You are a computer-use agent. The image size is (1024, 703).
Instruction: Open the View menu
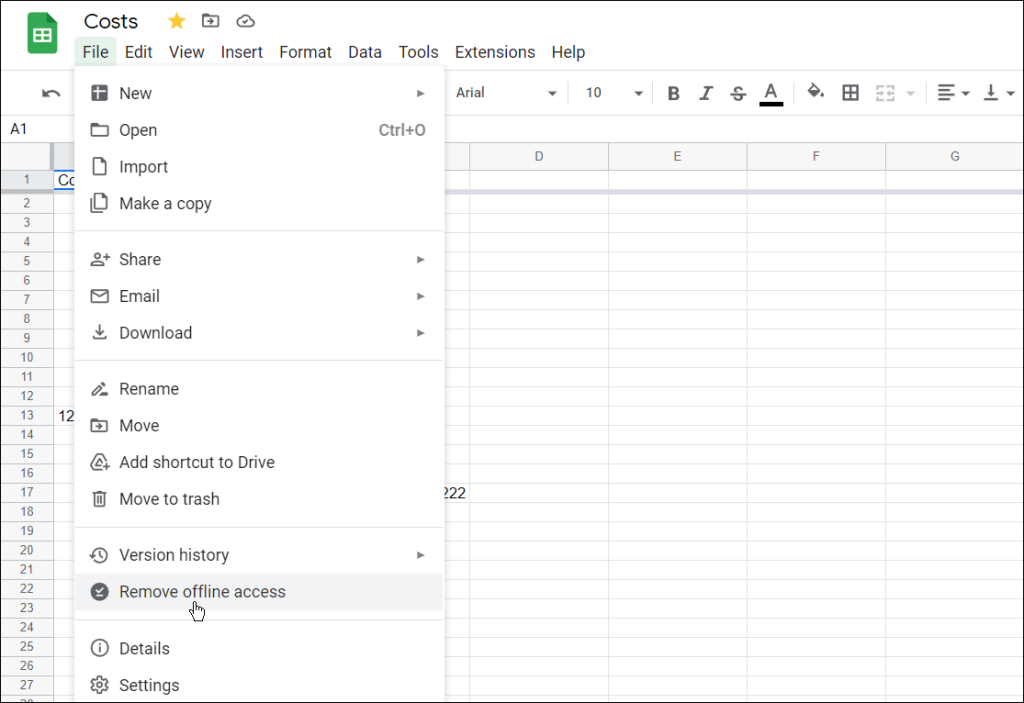(186, 52)
